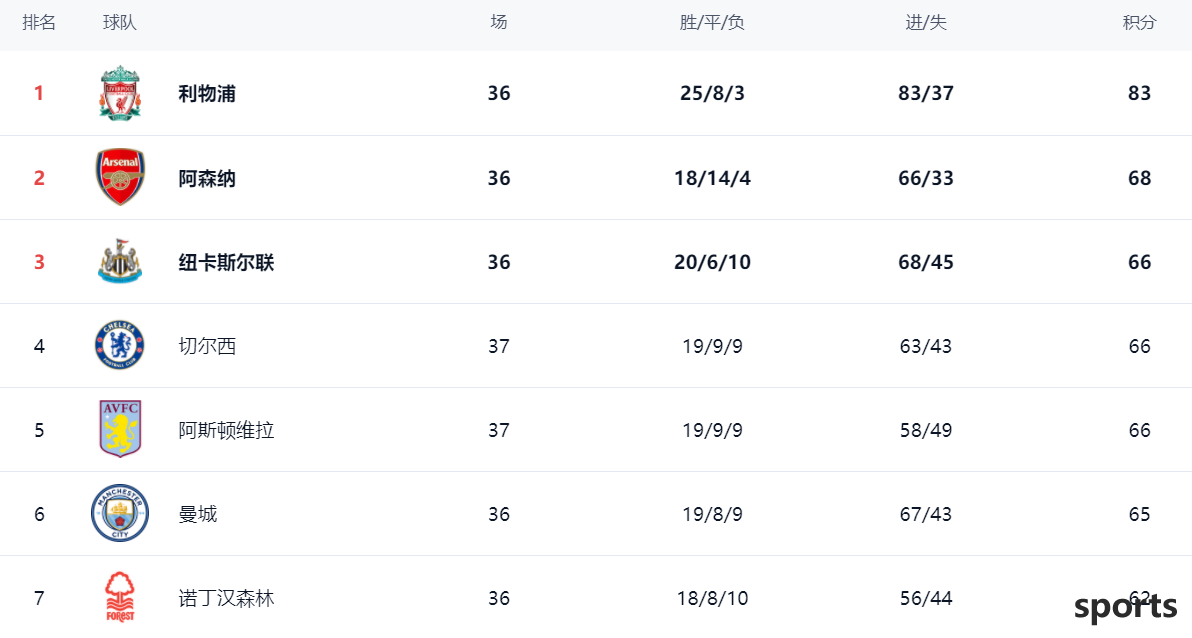Click the 球队 column header
The image size is (1192, 638).
(x=119, y=23)
